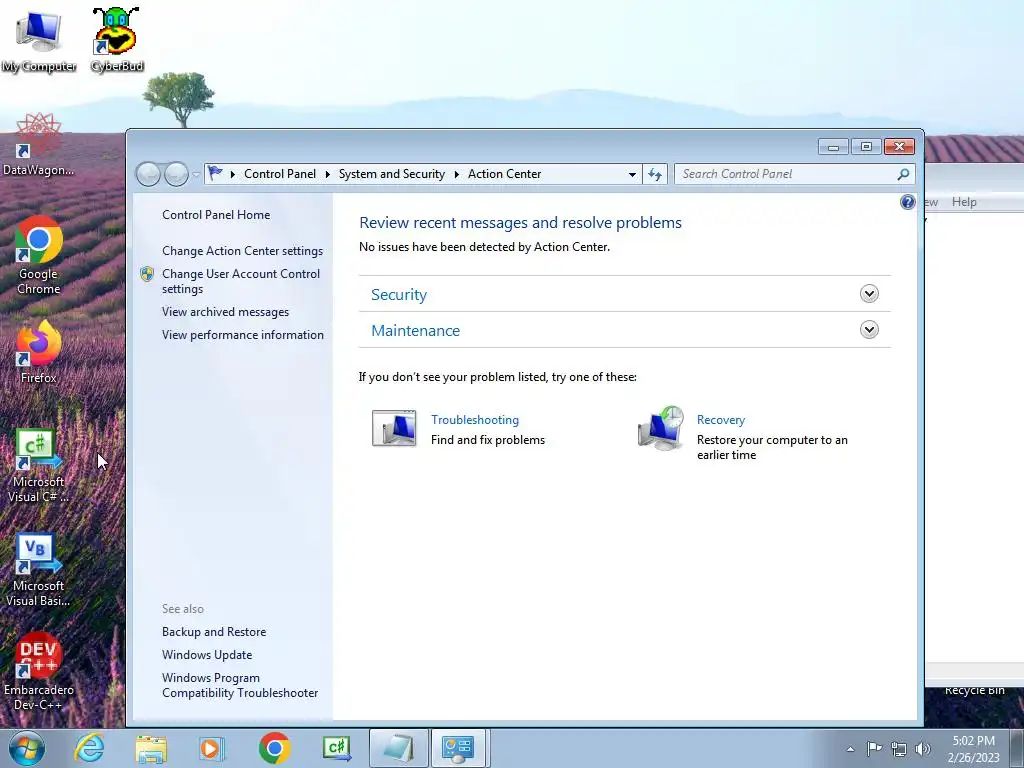Click Control Panel in the breadcrumb
1024x768 pixels.
tap(280, 174)
